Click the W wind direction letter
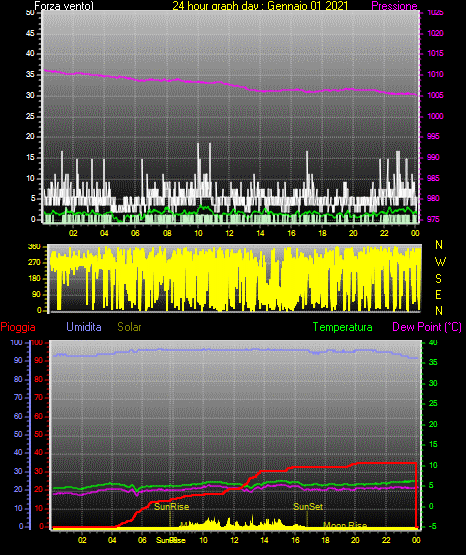The image size is (466, 555). tap(440, 262)
